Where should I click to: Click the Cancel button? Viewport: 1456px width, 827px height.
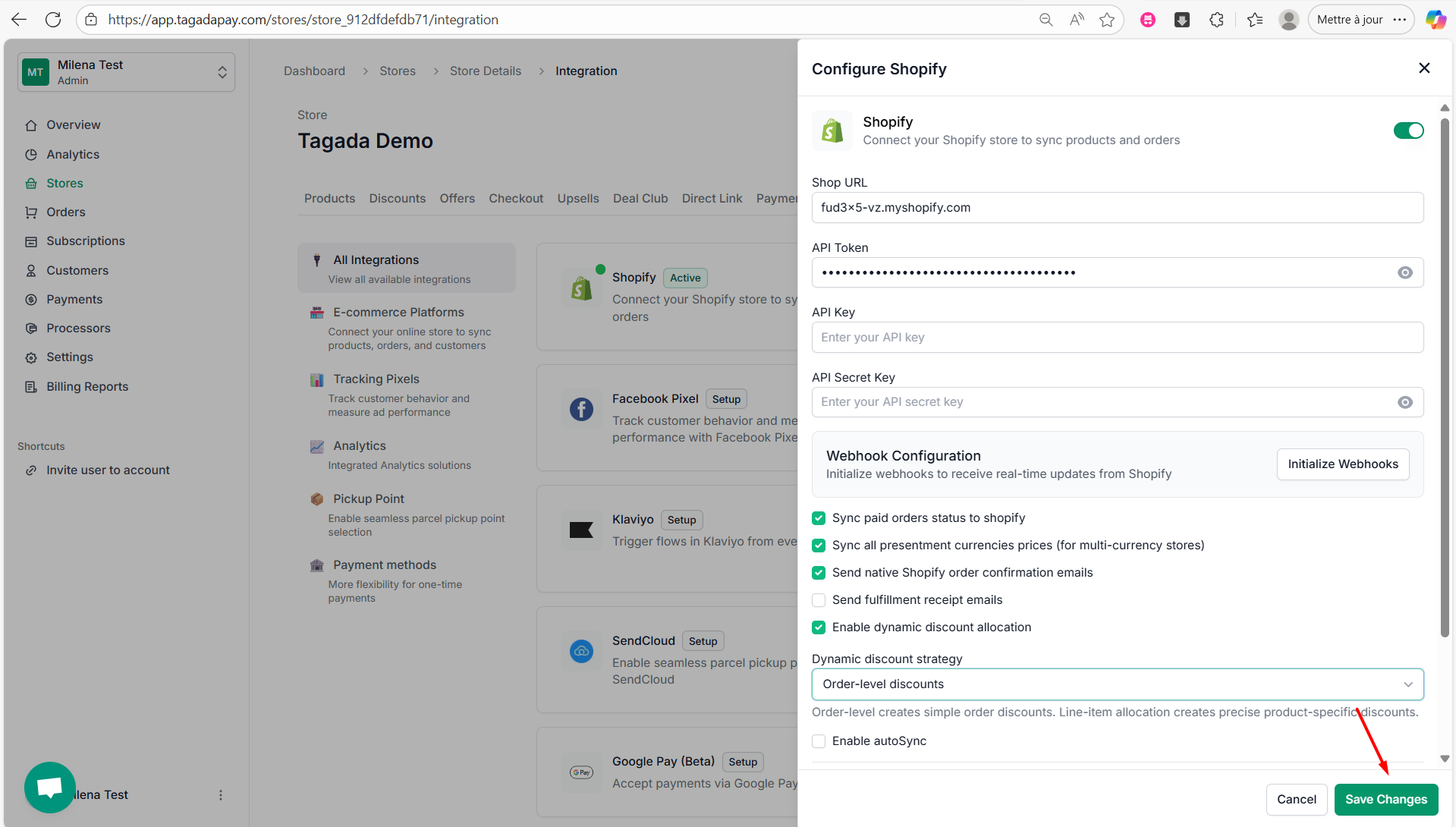coord(1297,800)
